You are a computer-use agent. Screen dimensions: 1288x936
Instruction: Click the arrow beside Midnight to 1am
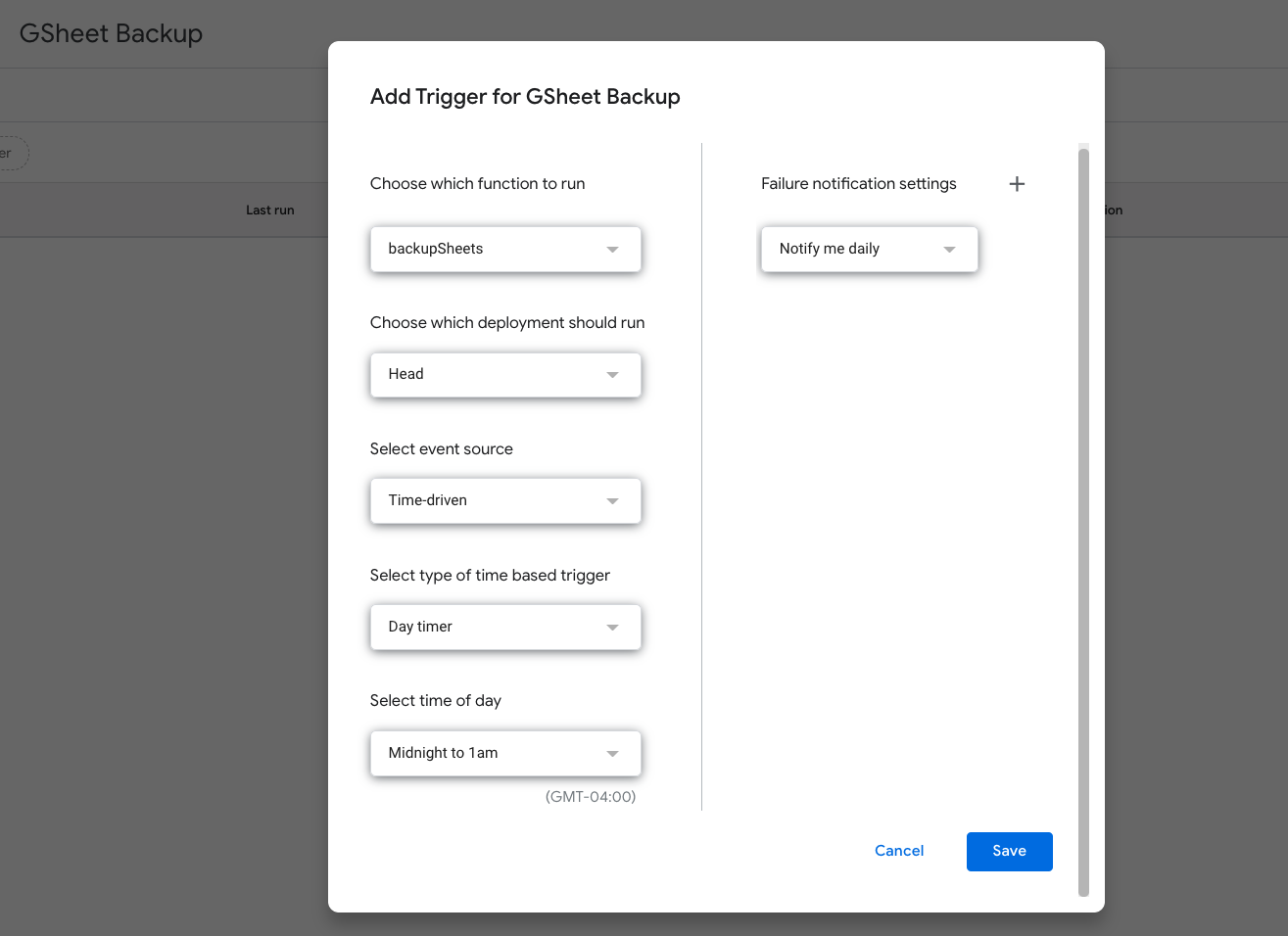(612, 754)
